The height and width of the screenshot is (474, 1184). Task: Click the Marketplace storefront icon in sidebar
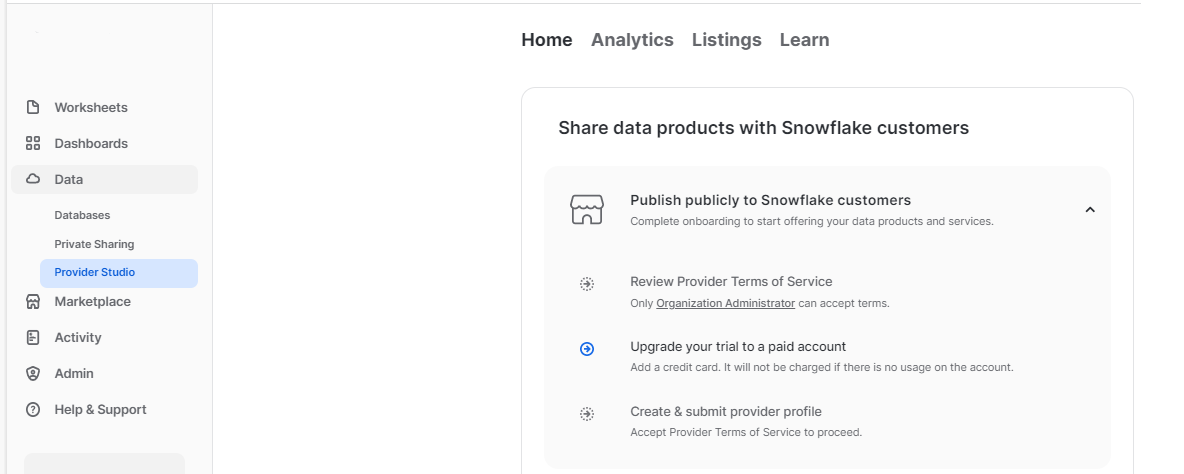pos(33,301)
